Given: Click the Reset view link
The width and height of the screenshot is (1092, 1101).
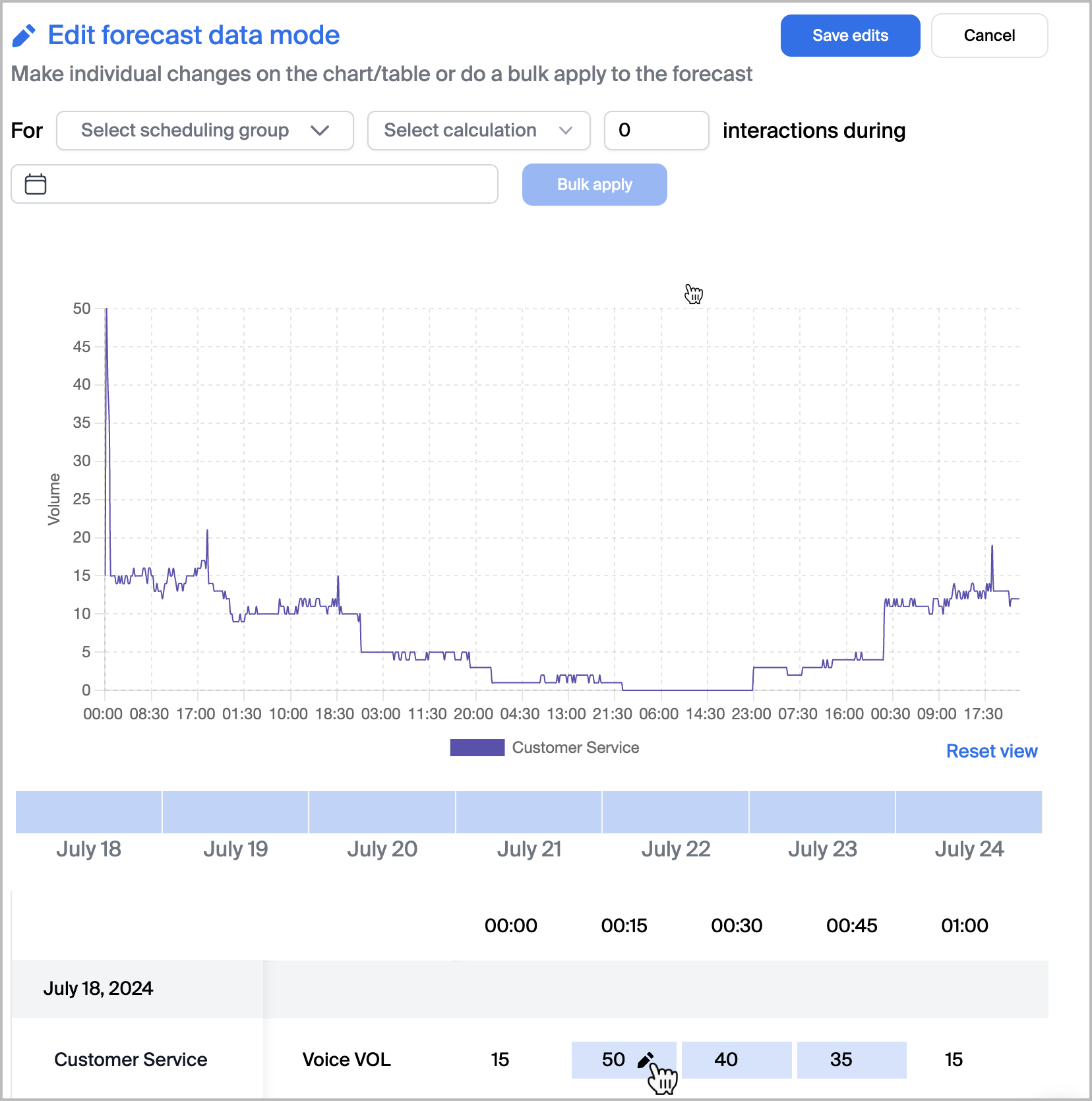Looking at the screenshot, I should point(991,751).
